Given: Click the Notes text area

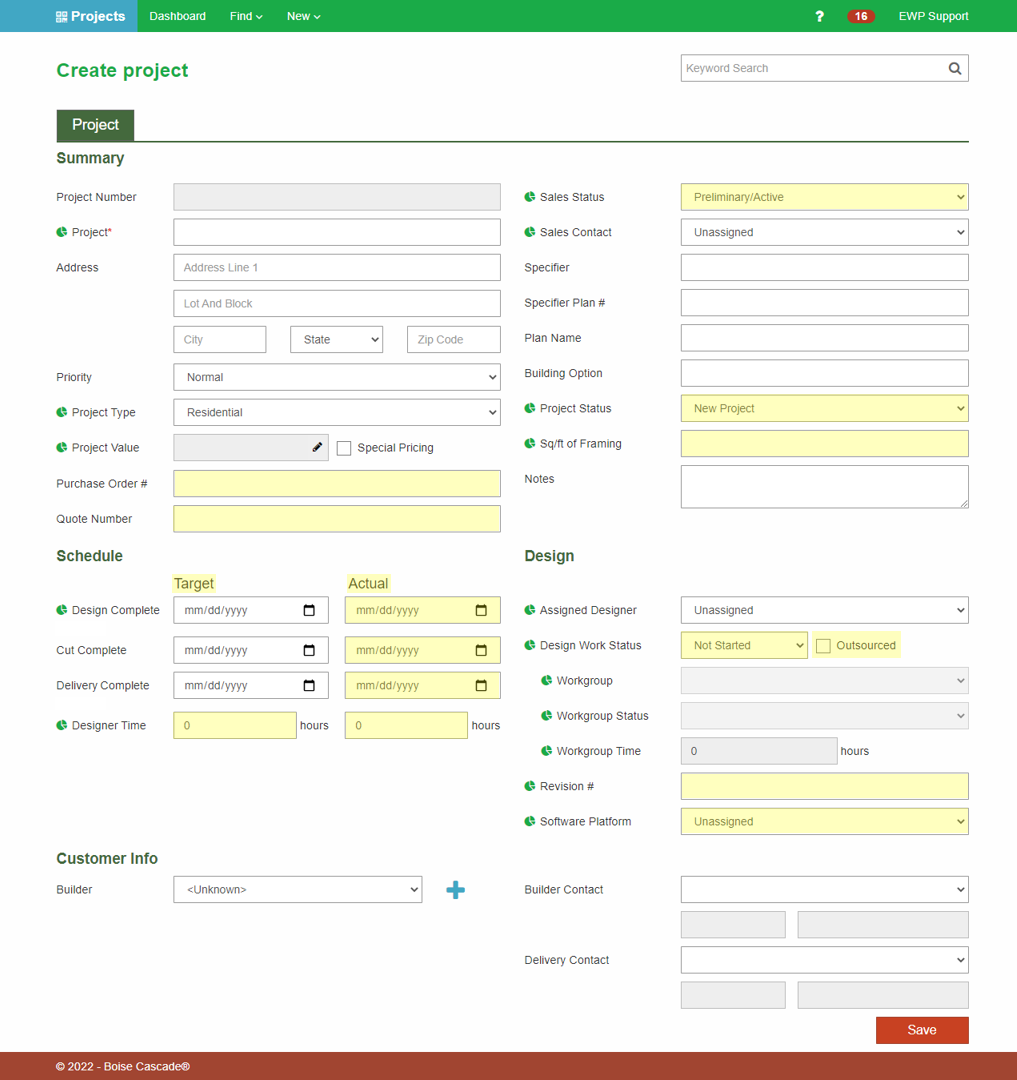Looking at the screenshot, I should (x=824, y=487).
